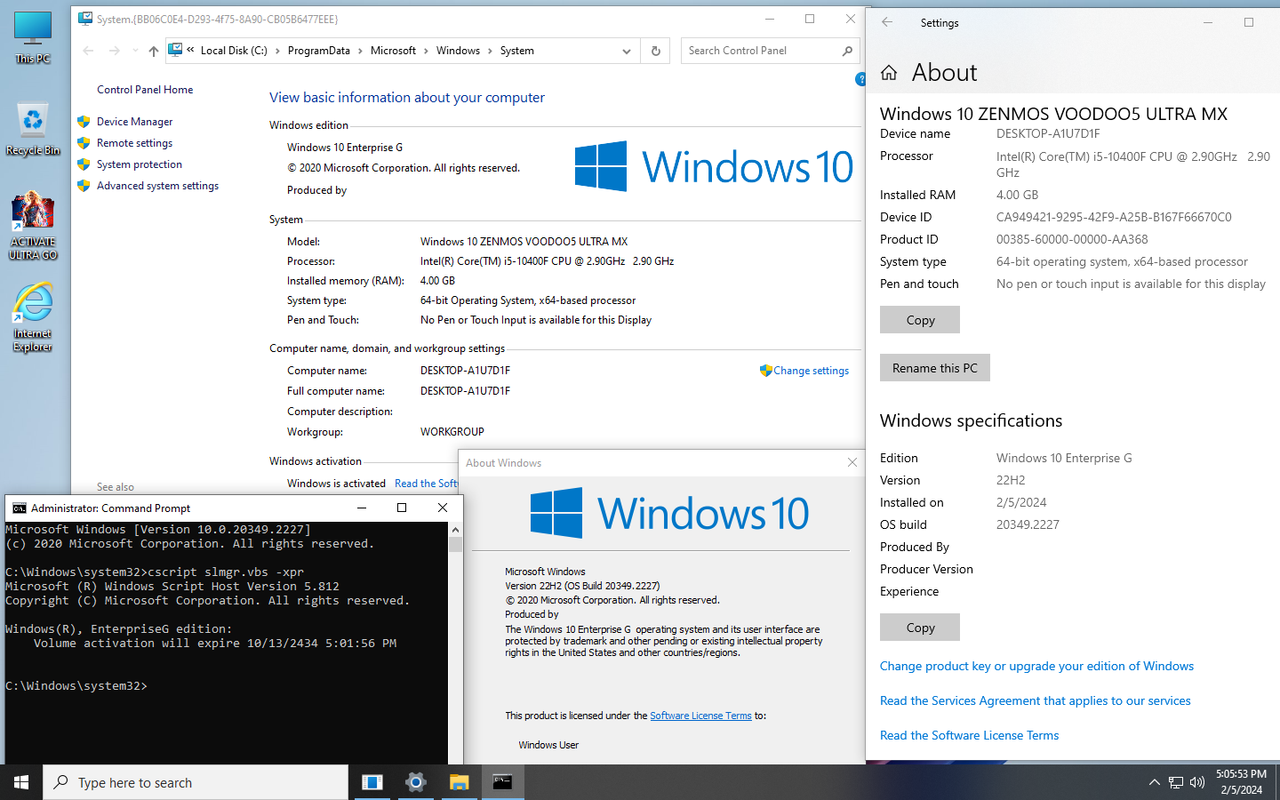1280x800 pixels.
Task: Open the Recycle Bin desktop icon
Action: [33, 130]
